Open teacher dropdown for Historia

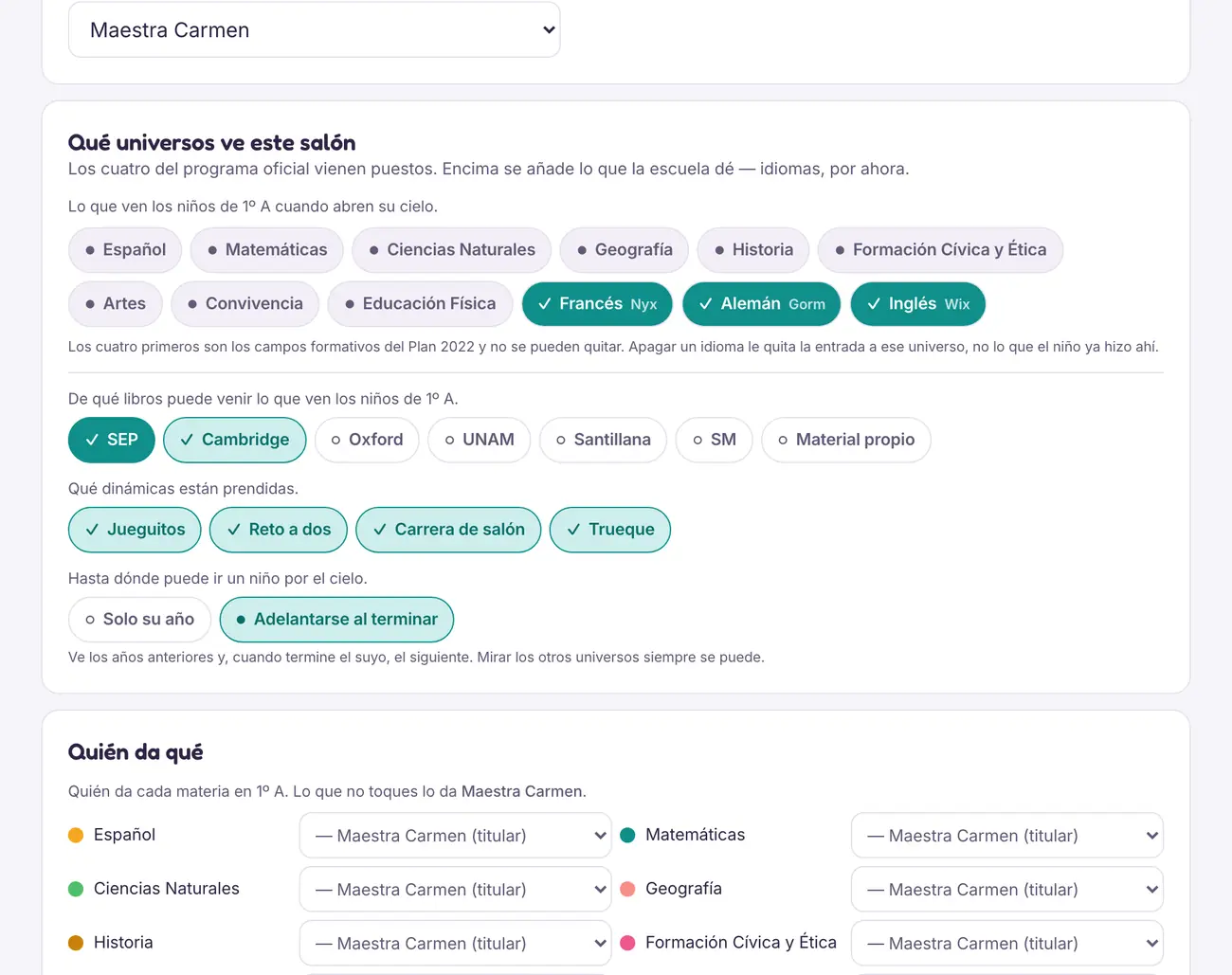tap(456, 944)
